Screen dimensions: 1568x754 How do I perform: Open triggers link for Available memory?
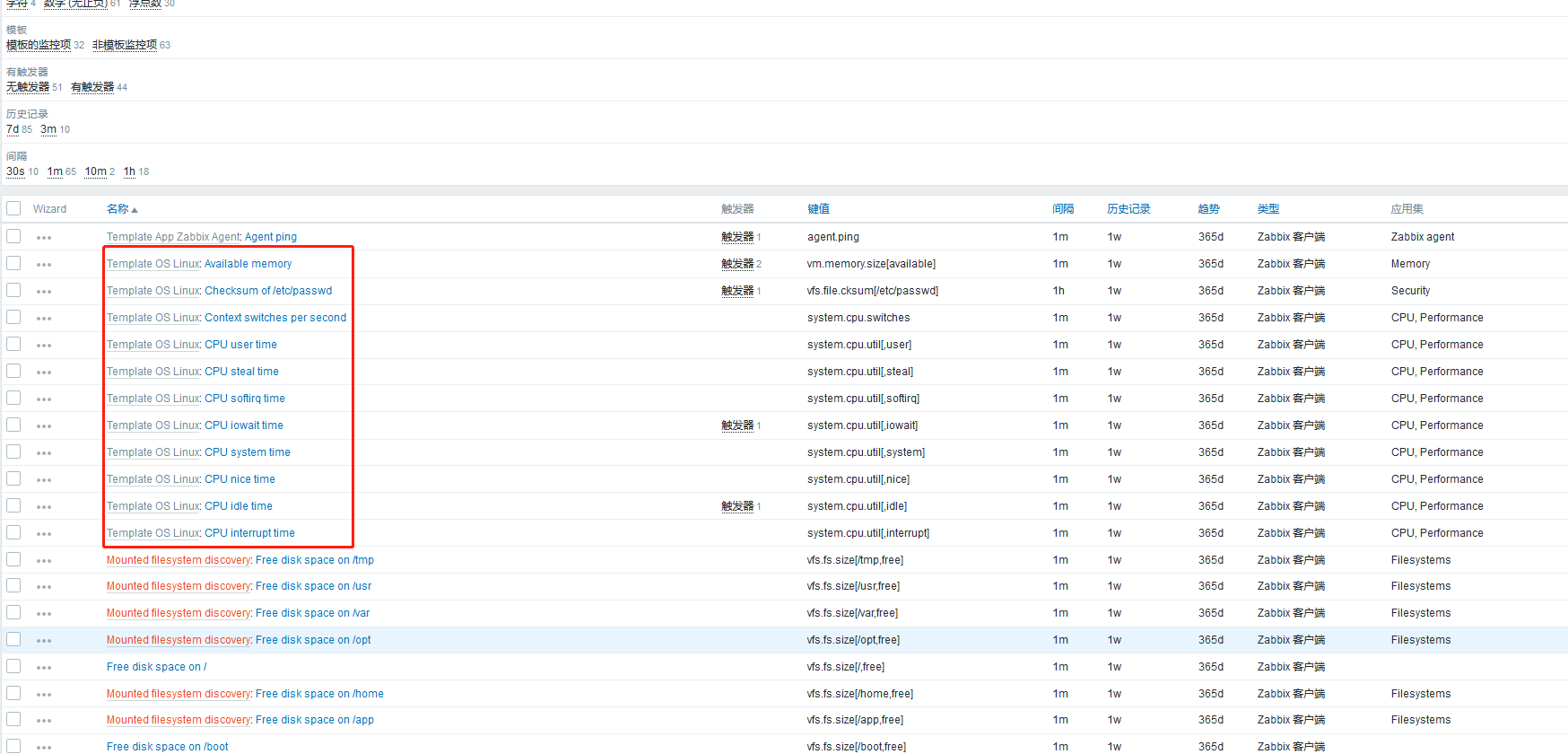[737, 264]
